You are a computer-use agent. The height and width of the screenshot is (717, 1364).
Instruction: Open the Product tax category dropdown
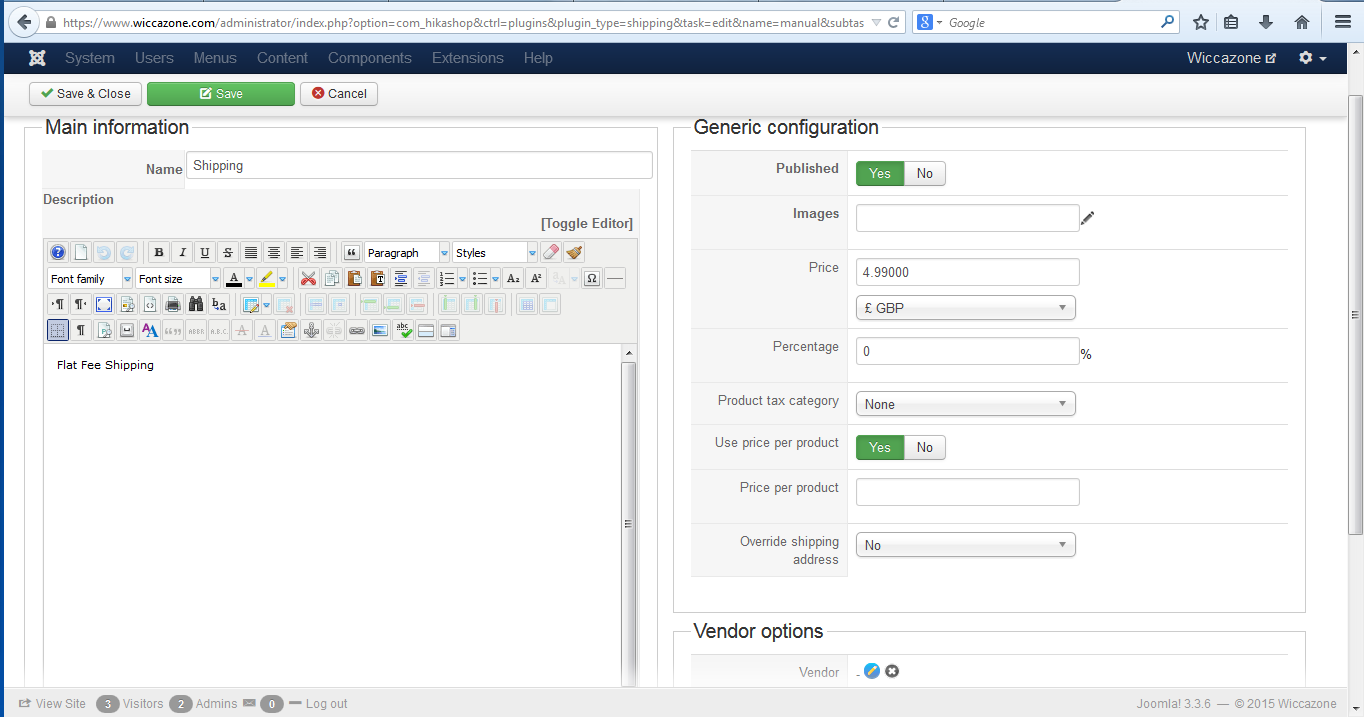point(966,404)
